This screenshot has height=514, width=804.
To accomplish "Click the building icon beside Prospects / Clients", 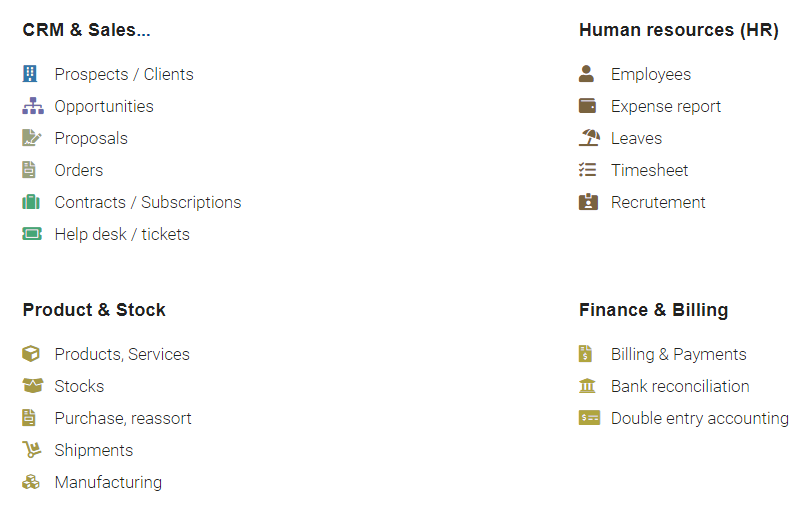I will tap(31, 74).
